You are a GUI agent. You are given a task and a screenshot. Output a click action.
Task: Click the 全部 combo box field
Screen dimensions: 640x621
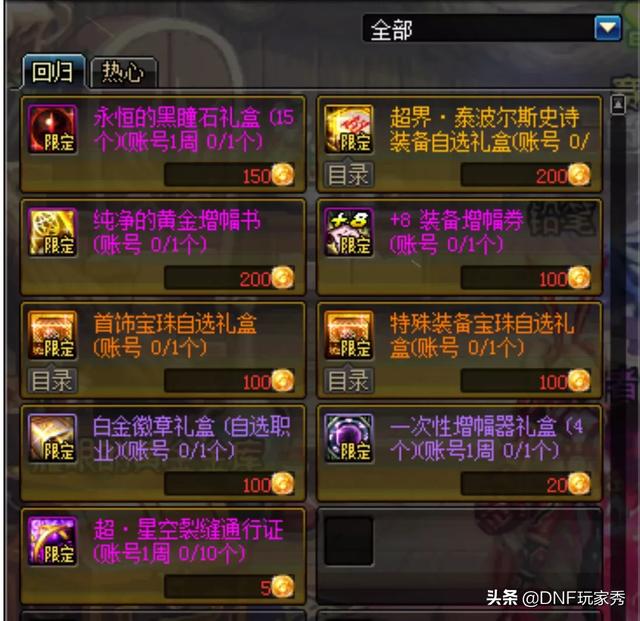[492, 28]
